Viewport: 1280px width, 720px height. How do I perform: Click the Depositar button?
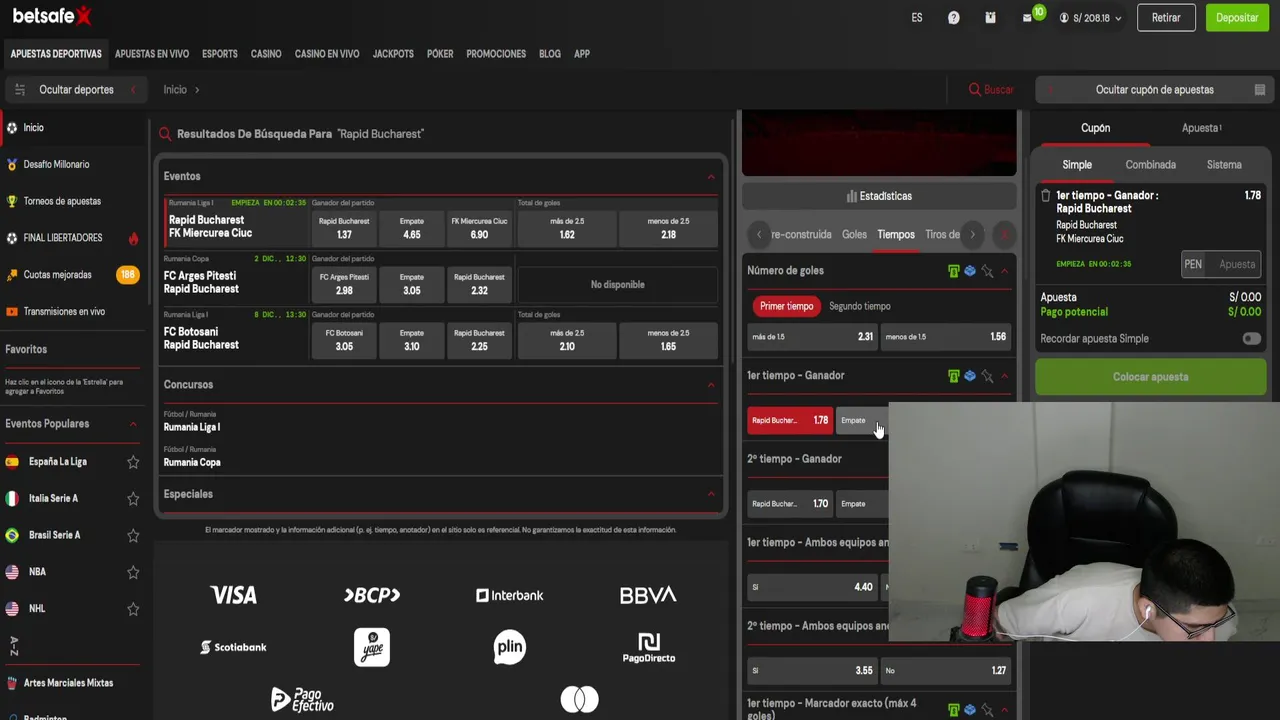1237,18
